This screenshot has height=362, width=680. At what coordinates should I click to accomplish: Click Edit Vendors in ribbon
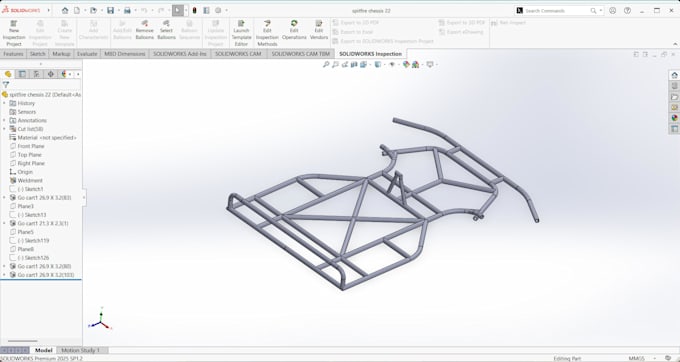pyautogui.click(x=319, y=30)
